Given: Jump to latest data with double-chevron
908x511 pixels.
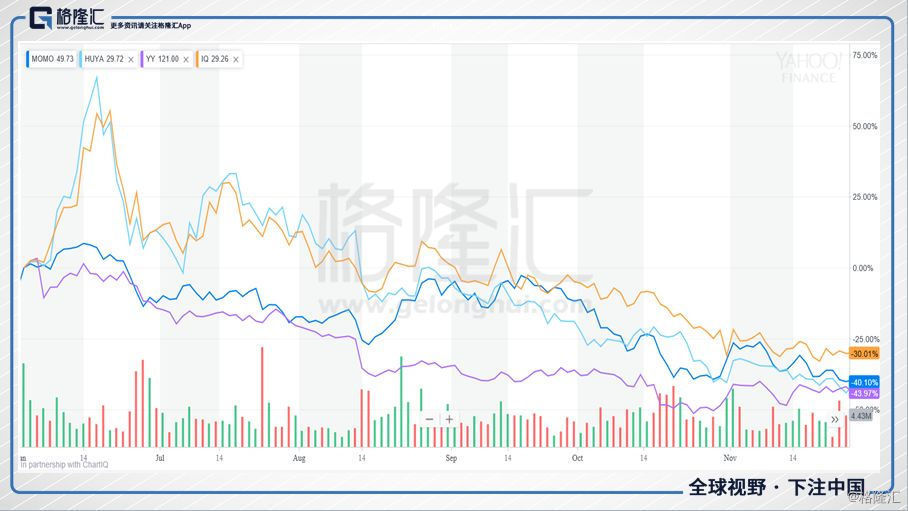Looking at the screenshot, I should pyautogui.click(x=835, y=419).
